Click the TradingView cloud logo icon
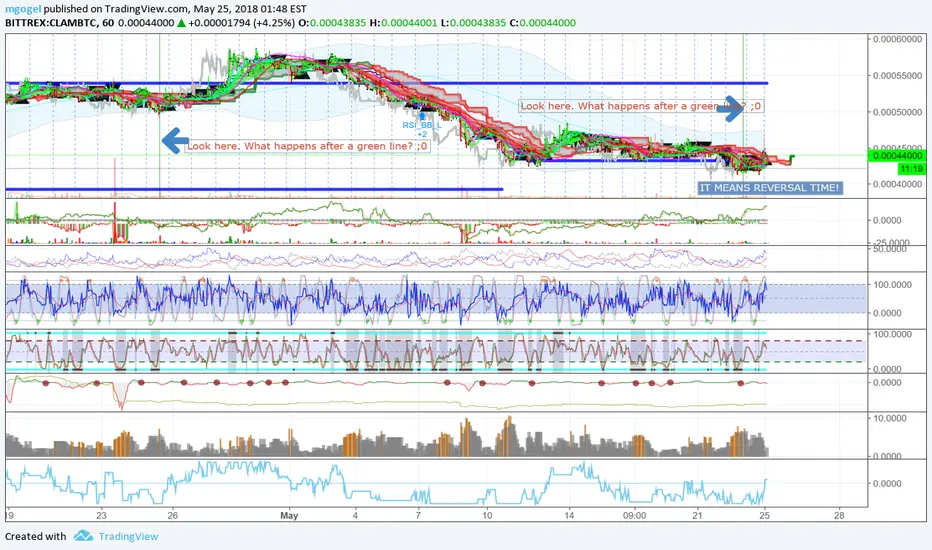The width and height of the screenshot is (932, 550). (83, 536)
